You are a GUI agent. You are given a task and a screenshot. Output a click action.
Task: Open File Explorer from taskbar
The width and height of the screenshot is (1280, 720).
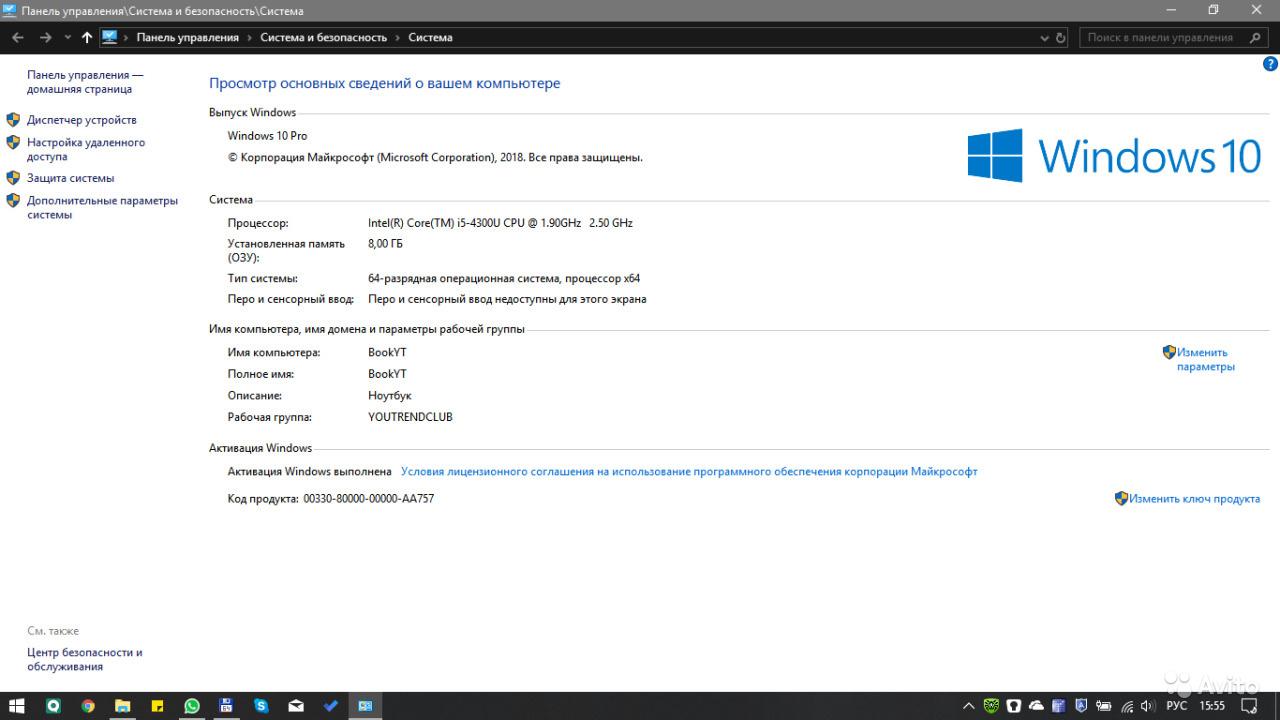[122, 706]
